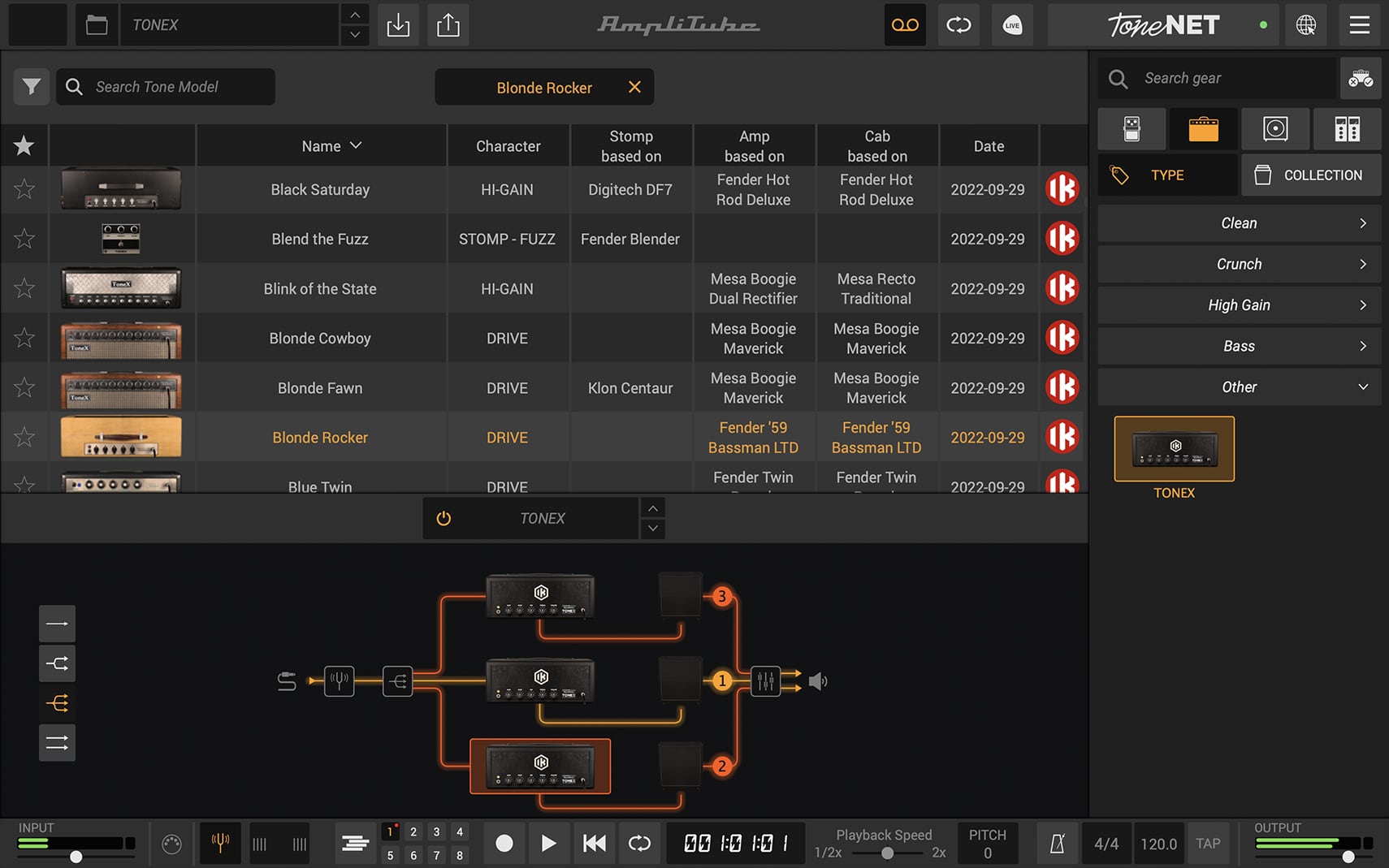Expand the High Gain amp type
The image size is (1389, 868).
tap(1239, 305)
